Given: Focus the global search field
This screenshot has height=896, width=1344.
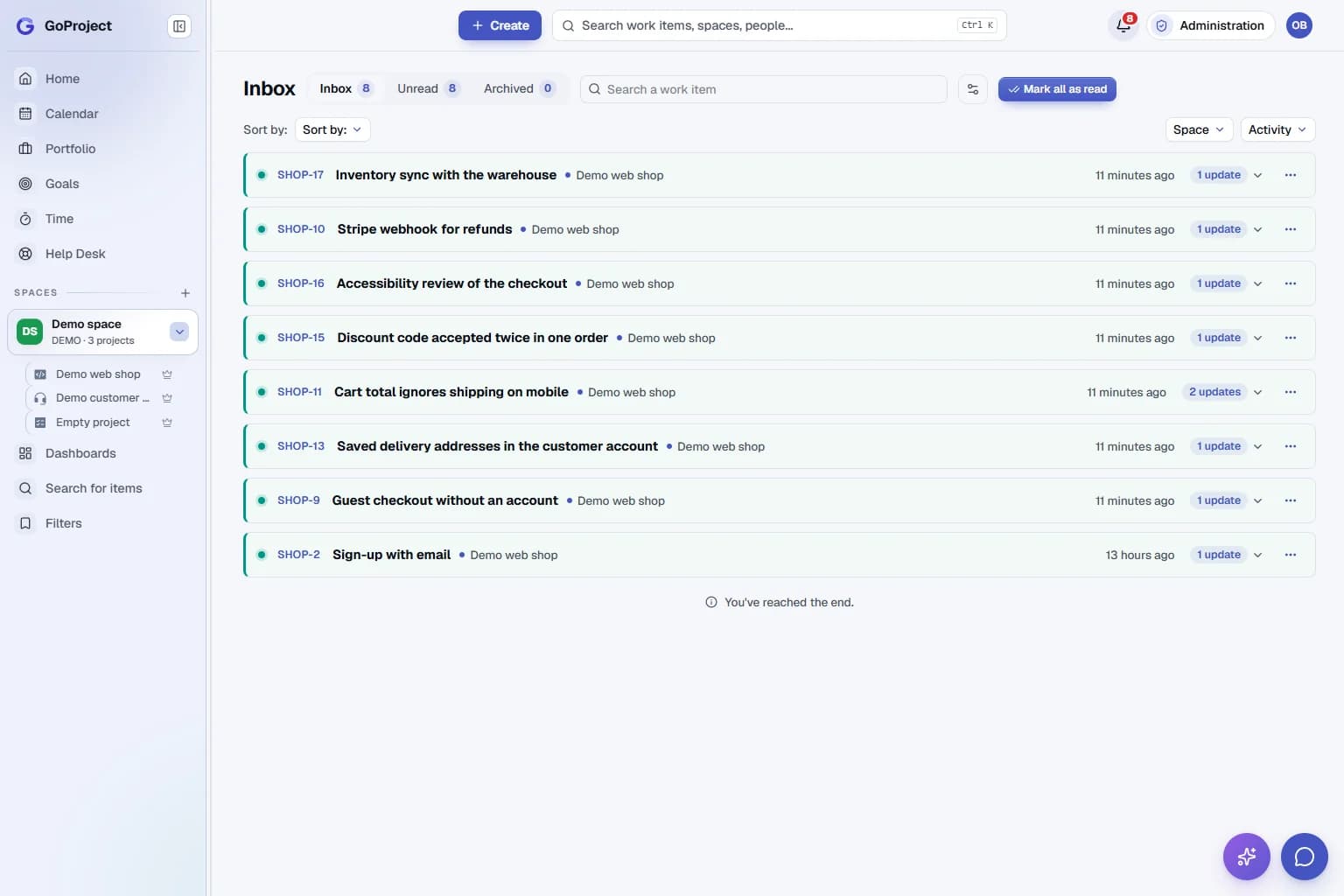Looking at the screenshot, I should (x=779, y=25).
